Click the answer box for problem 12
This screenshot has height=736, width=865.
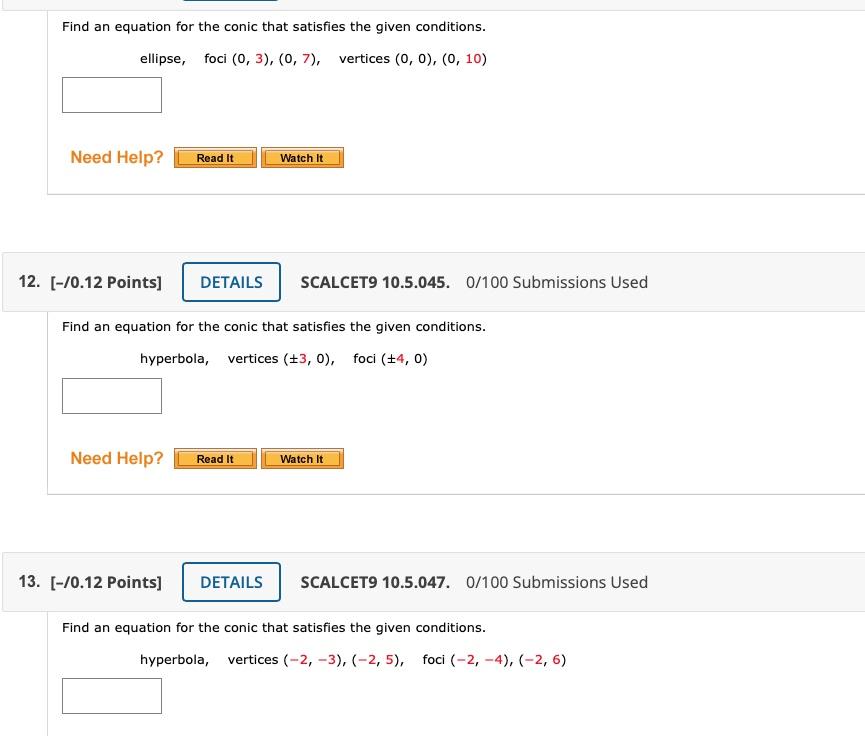click(111, 396)
